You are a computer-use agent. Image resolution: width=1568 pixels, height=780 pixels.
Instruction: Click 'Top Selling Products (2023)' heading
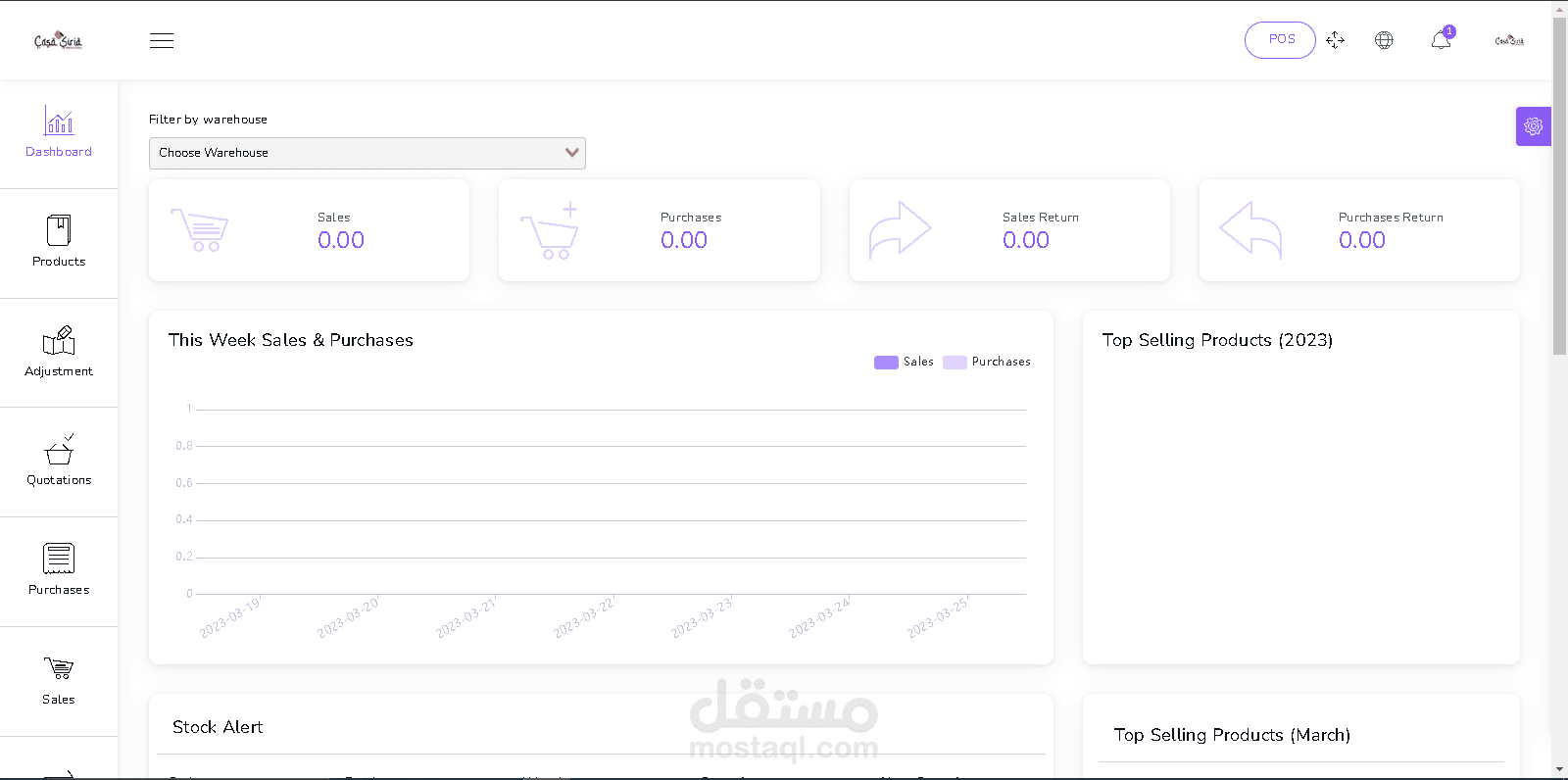pos(1217,340)
